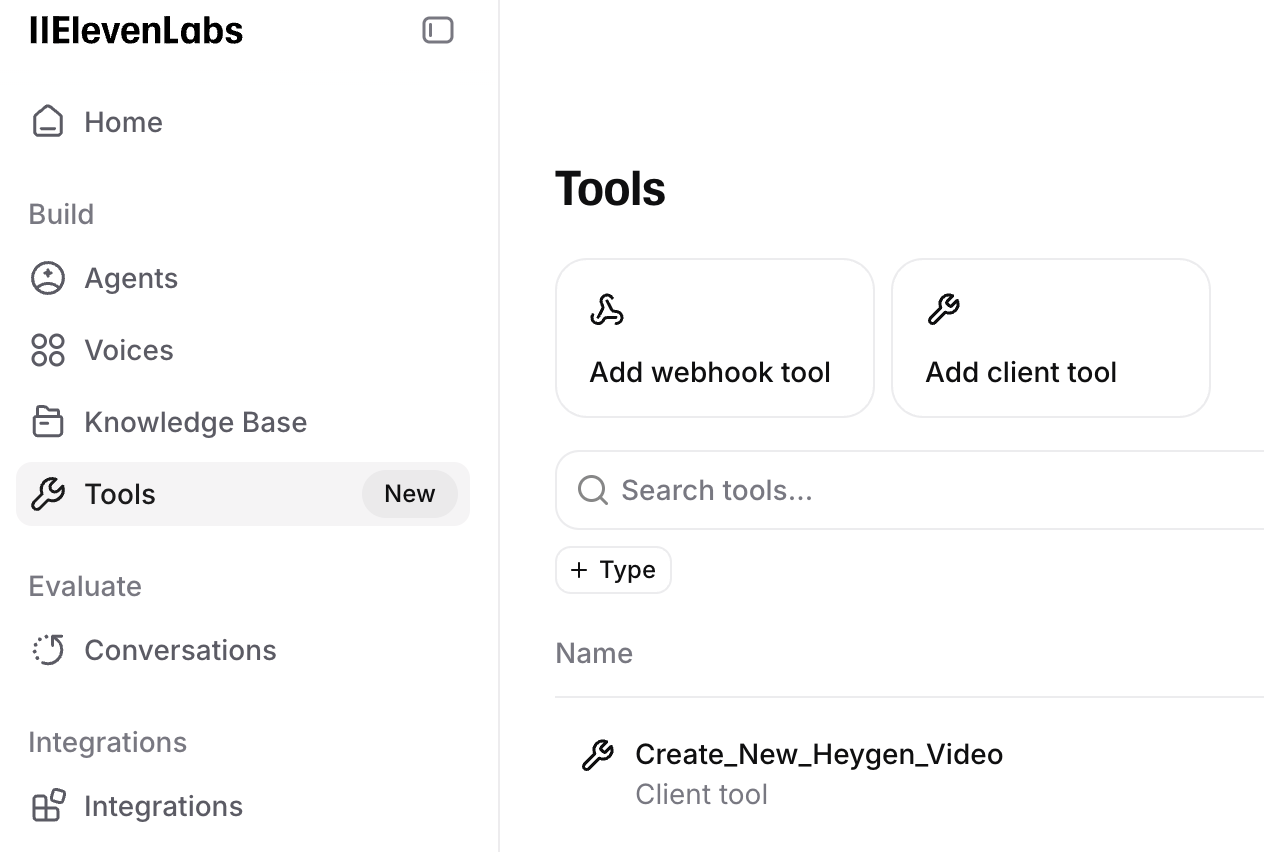1264x852 pixels.
Task: Click the ElevenLabs logo
Action: point(135,30)
